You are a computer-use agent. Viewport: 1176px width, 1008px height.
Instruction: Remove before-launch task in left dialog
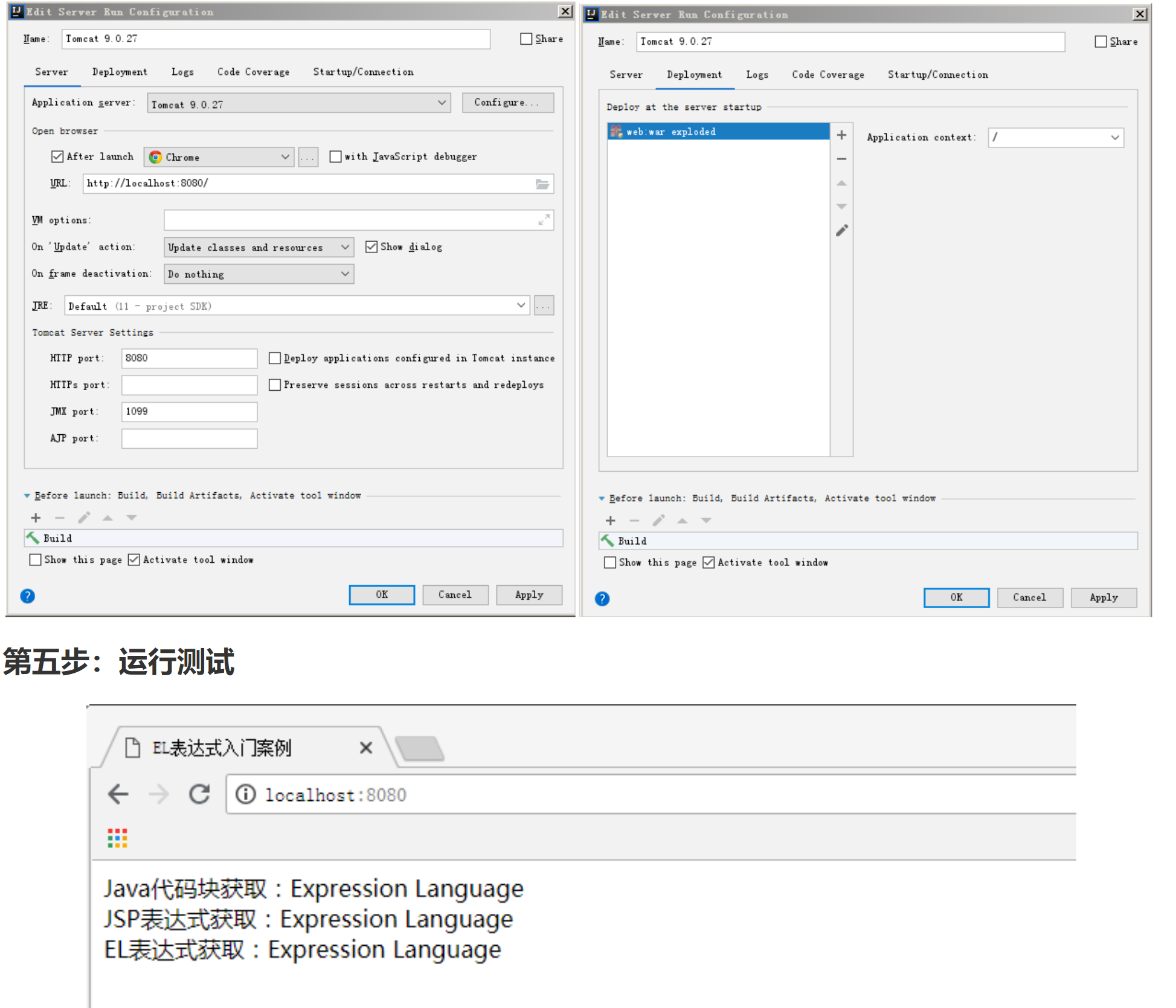(x=59, y=518)
